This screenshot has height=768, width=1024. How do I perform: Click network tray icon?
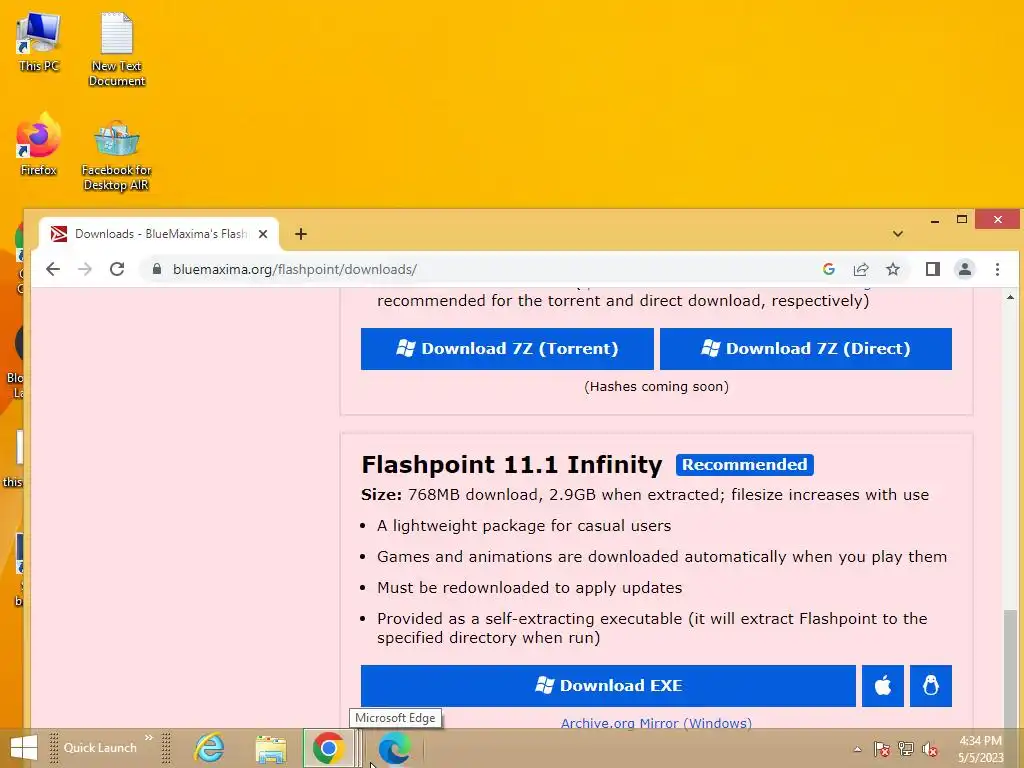[x=906, y=749]
